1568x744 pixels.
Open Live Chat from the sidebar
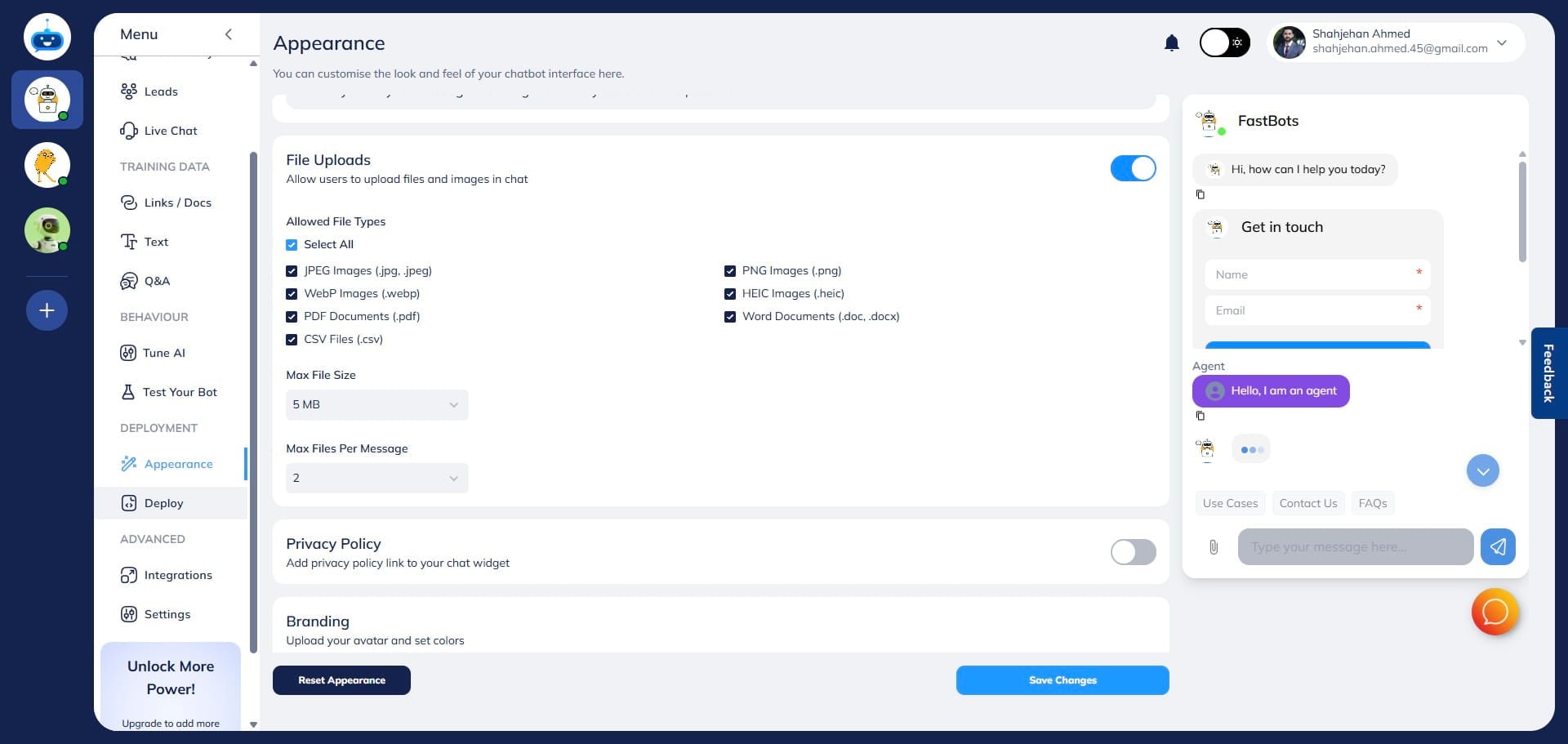129,131
